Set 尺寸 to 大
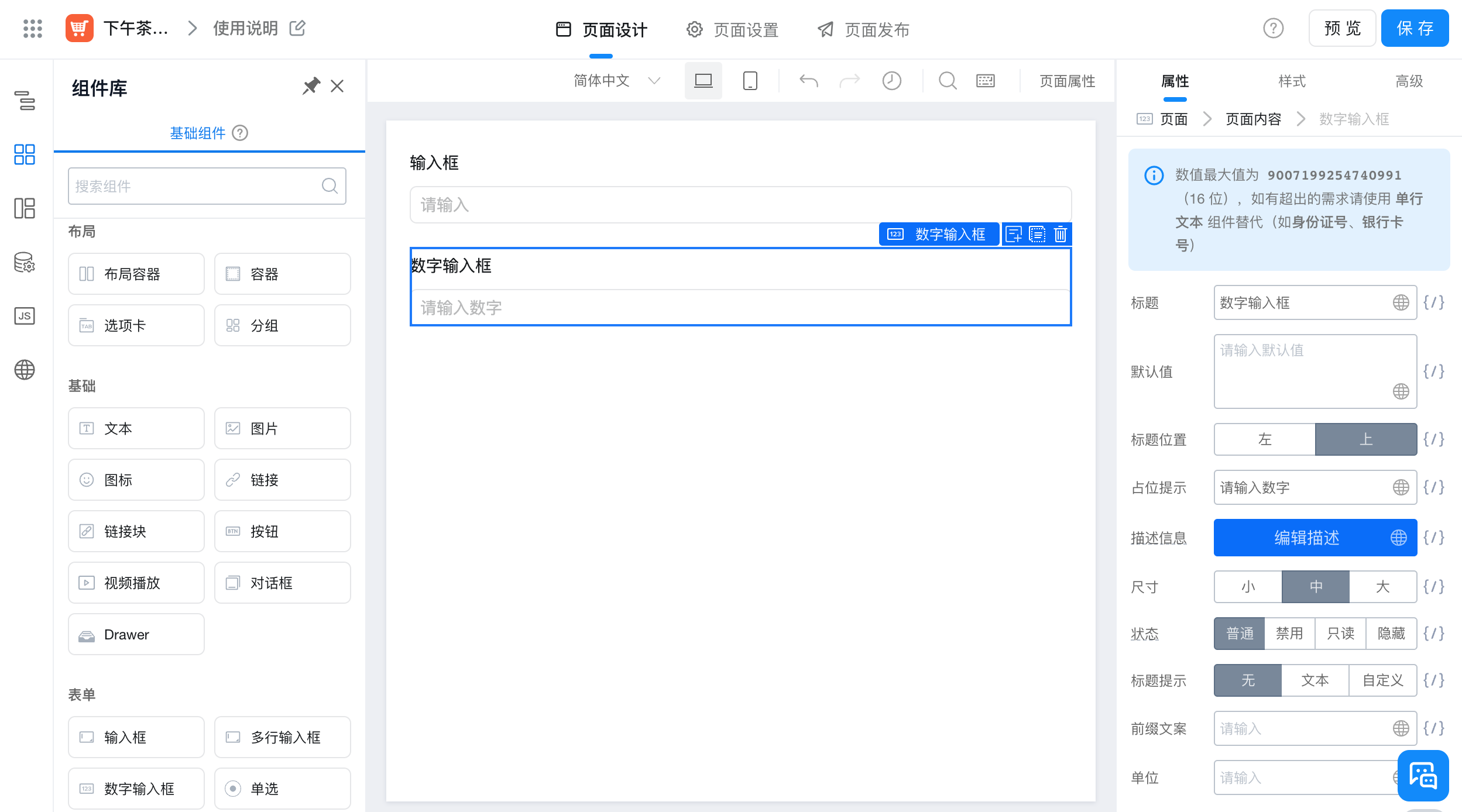The image size is (1462, 812). 1383,587
